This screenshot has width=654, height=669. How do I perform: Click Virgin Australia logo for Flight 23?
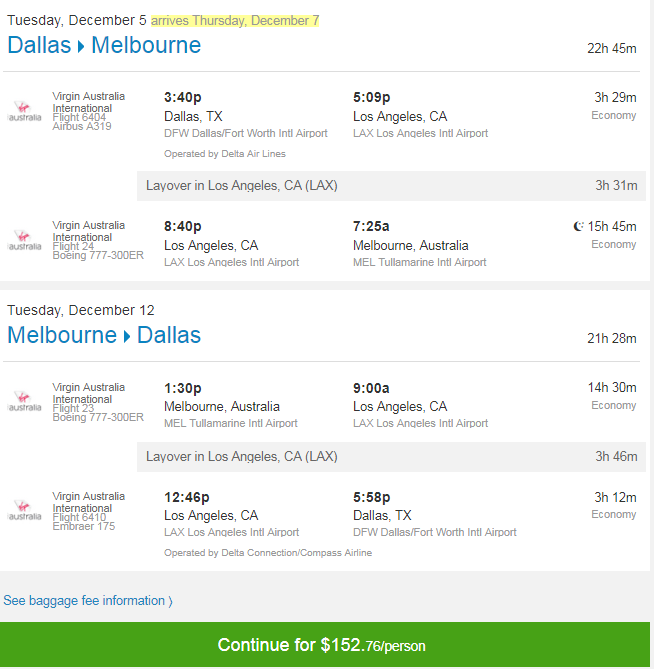pos(25,401)
